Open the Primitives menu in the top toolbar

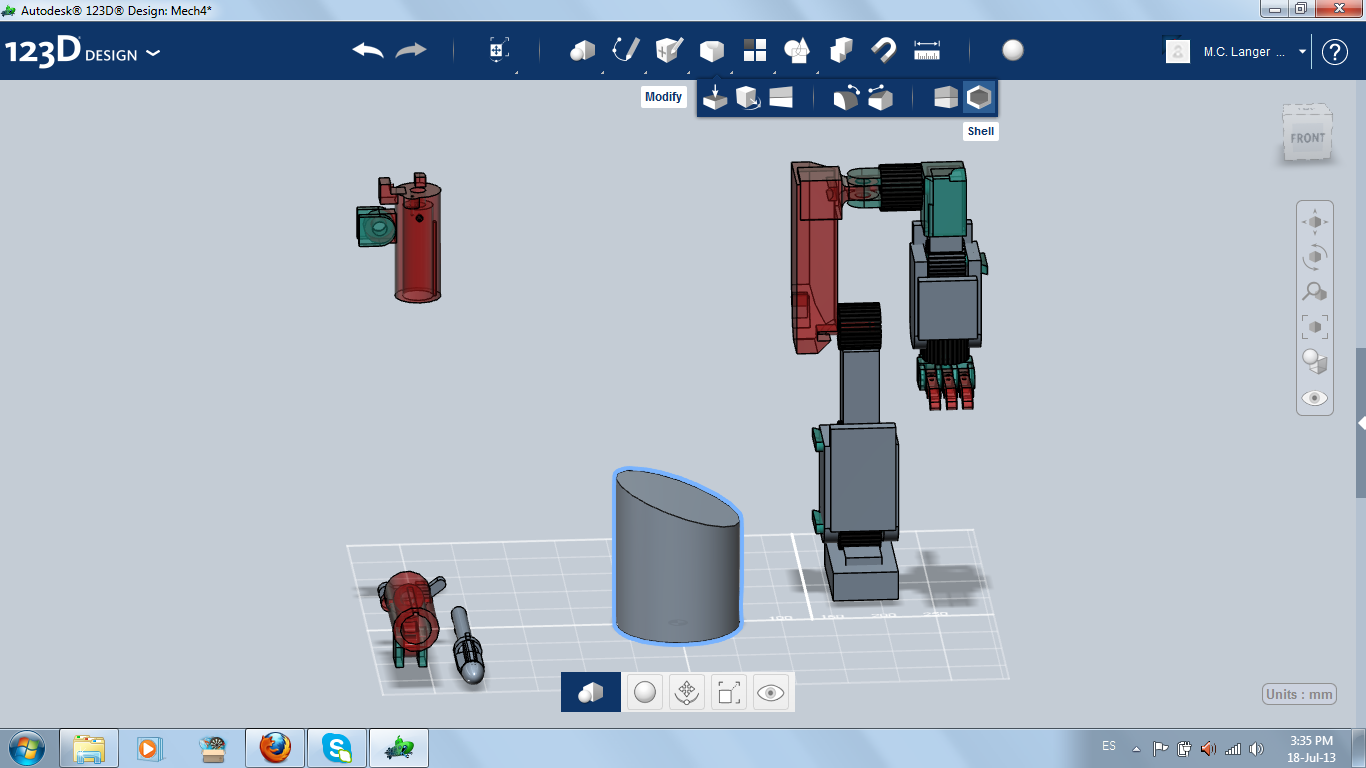pyautogui.click(x=583, y=50)
